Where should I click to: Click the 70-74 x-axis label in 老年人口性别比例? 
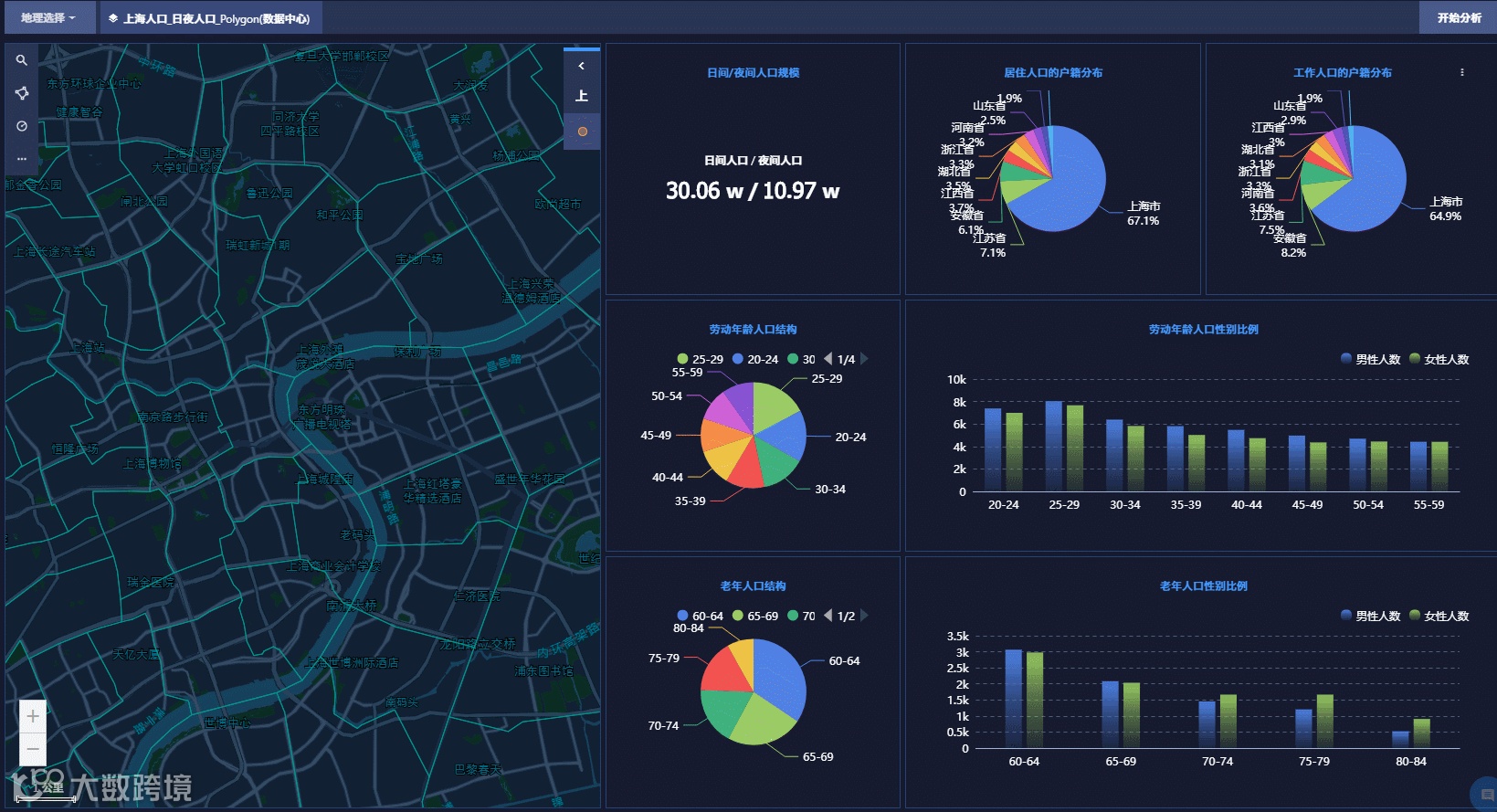1217,762
